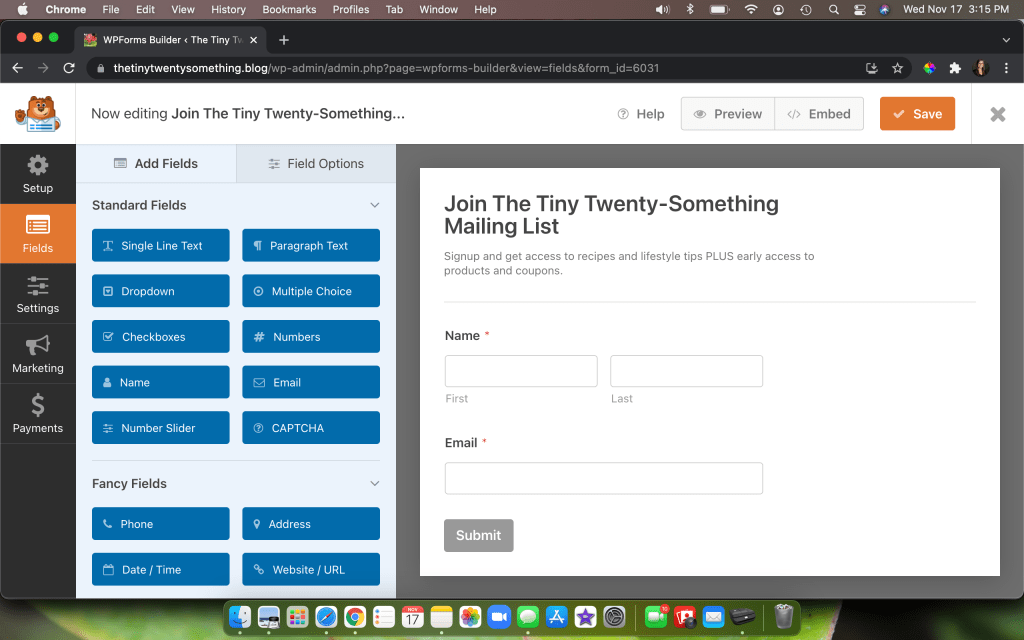
Task: Click the WPForms bear mascot logo
Action: click(37, 114)
